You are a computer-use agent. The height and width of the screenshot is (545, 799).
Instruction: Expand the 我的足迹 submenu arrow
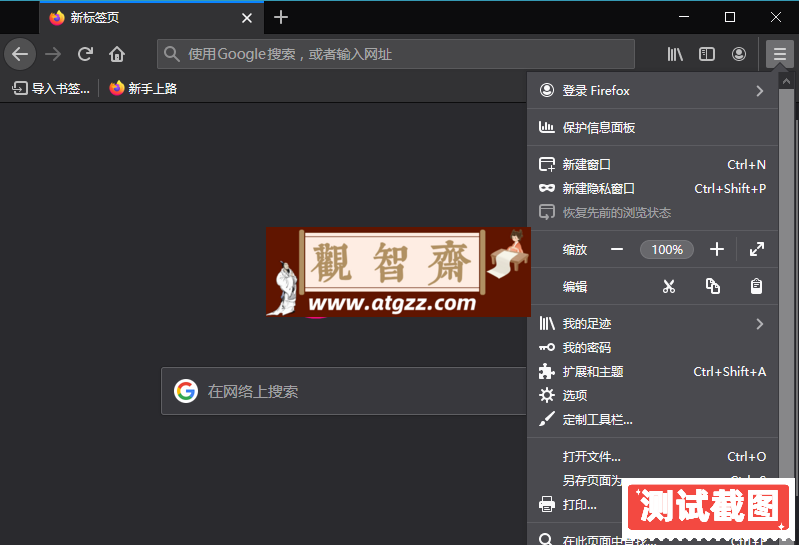[x=760, y=324]
